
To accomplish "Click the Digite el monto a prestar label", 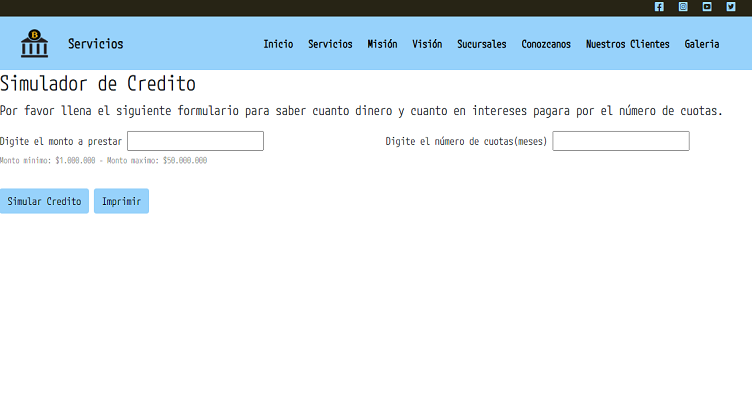I will (61, 141).
